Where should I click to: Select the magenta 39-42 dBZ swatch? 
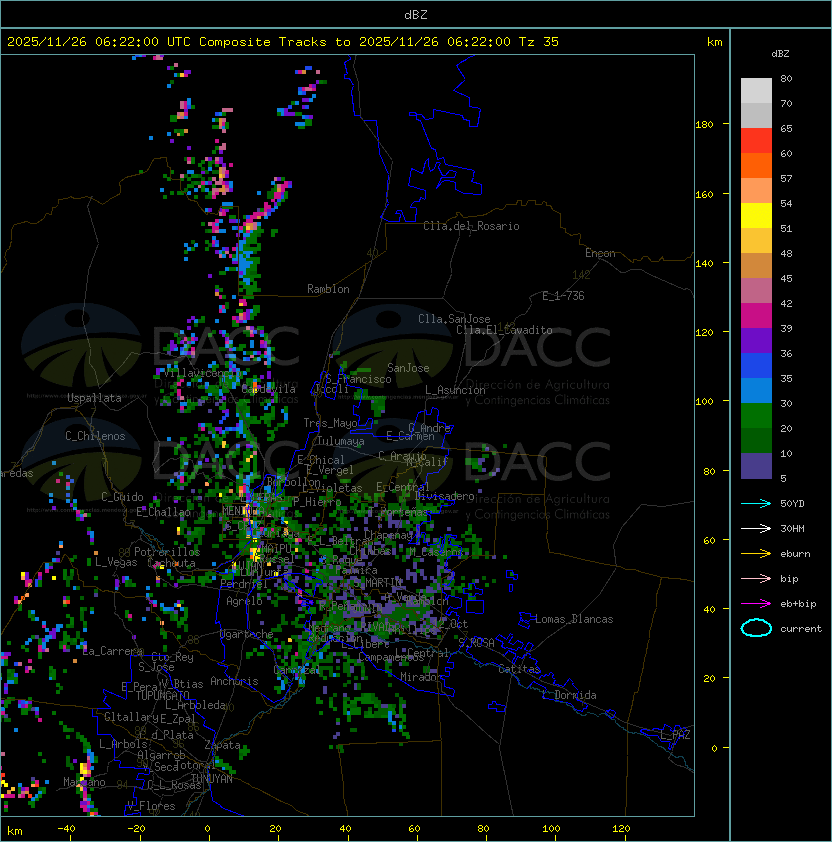[756, 315]
